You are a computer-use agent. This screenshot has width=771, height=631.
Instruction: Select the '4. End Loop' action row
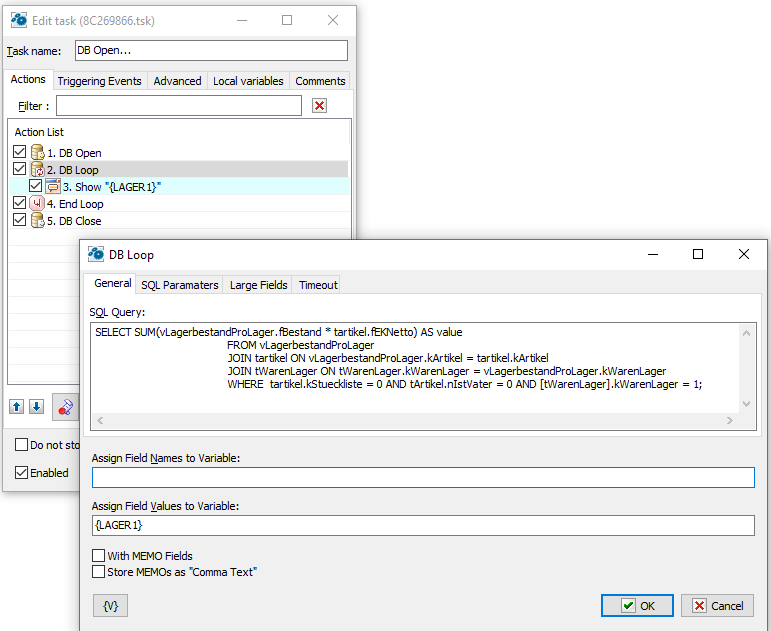pyautogui.click(x=179, y=204)
